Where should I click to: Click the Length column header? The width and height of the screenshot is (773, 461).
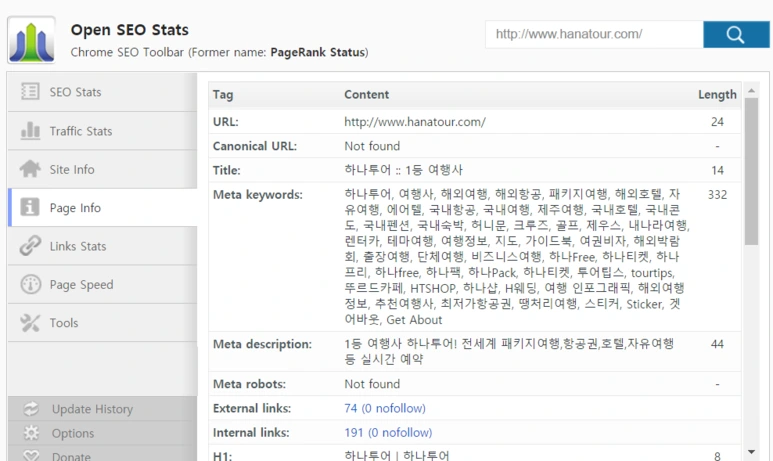[x=717, y=95]
